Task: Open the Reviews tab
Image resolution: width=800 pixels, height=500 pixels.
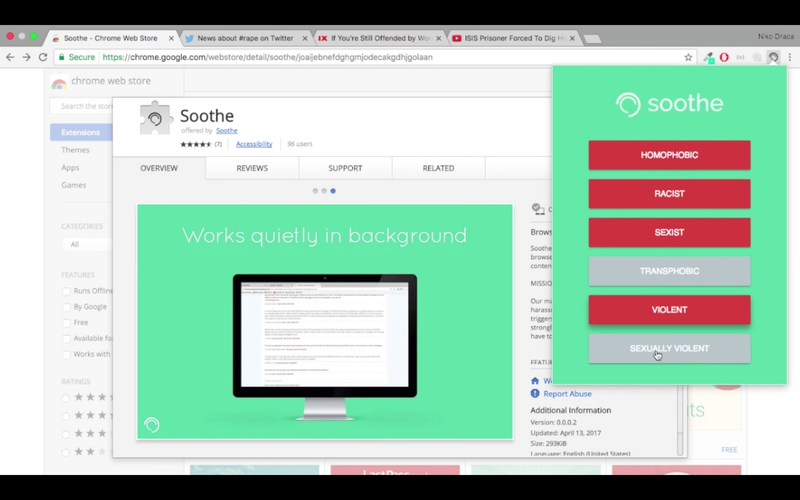Action: 252,168
